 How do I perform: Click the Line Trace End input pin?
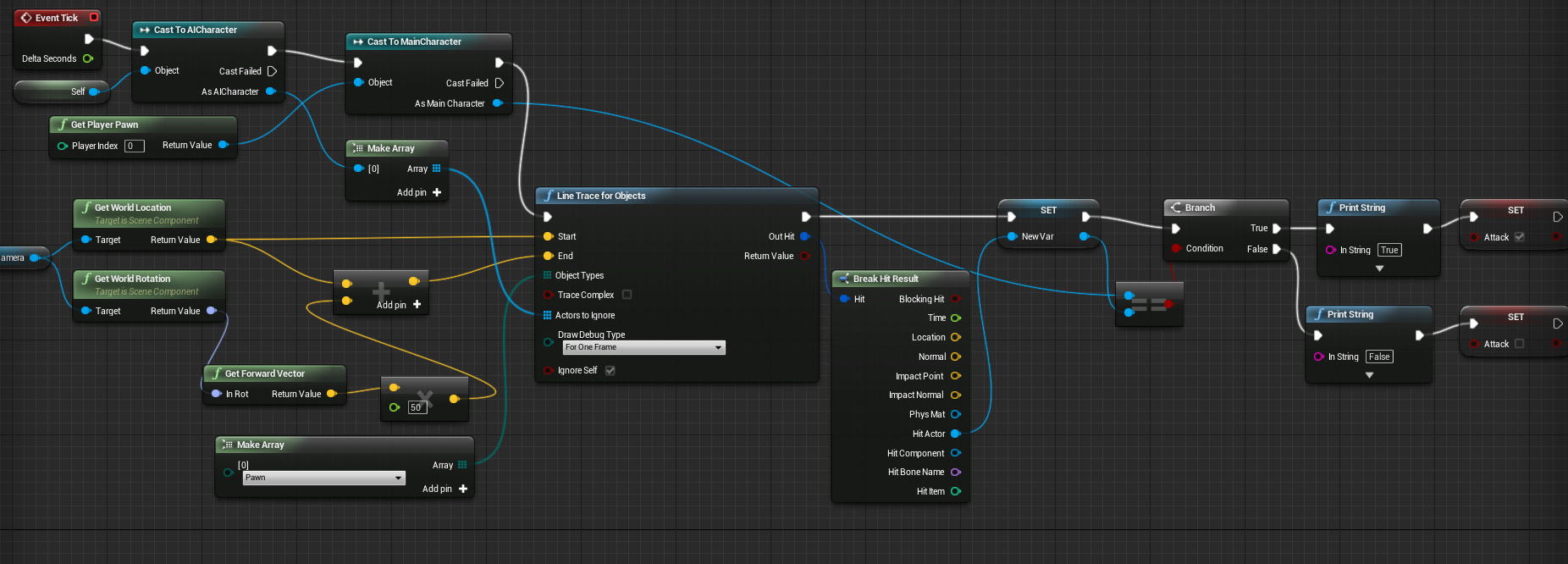(x=548, y=256)
